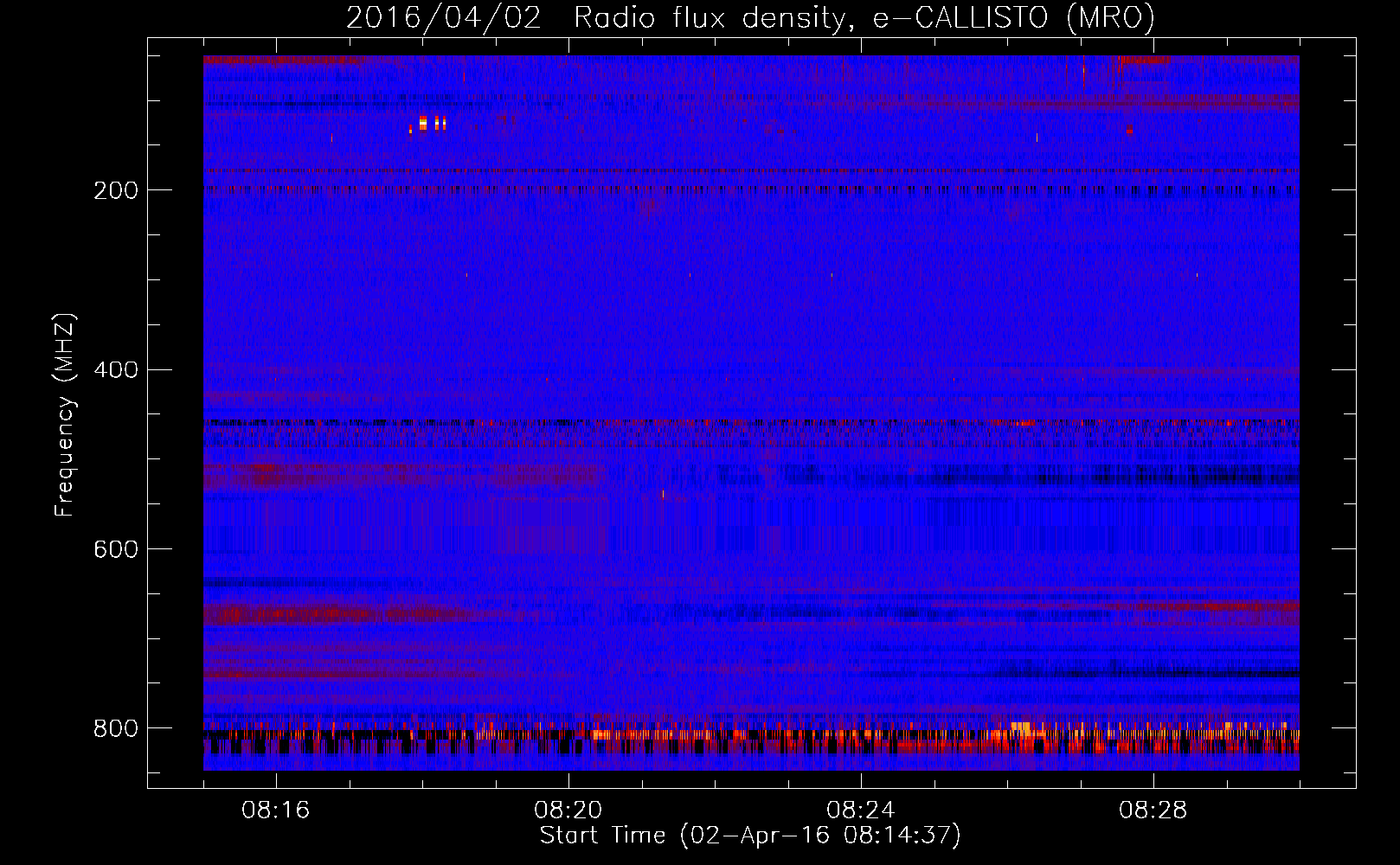Image resolution: width=1400 pixels, height=865 pixels.
Task: Click the bright yellow burst cluster near the top left
Action: tap(428, 124)
